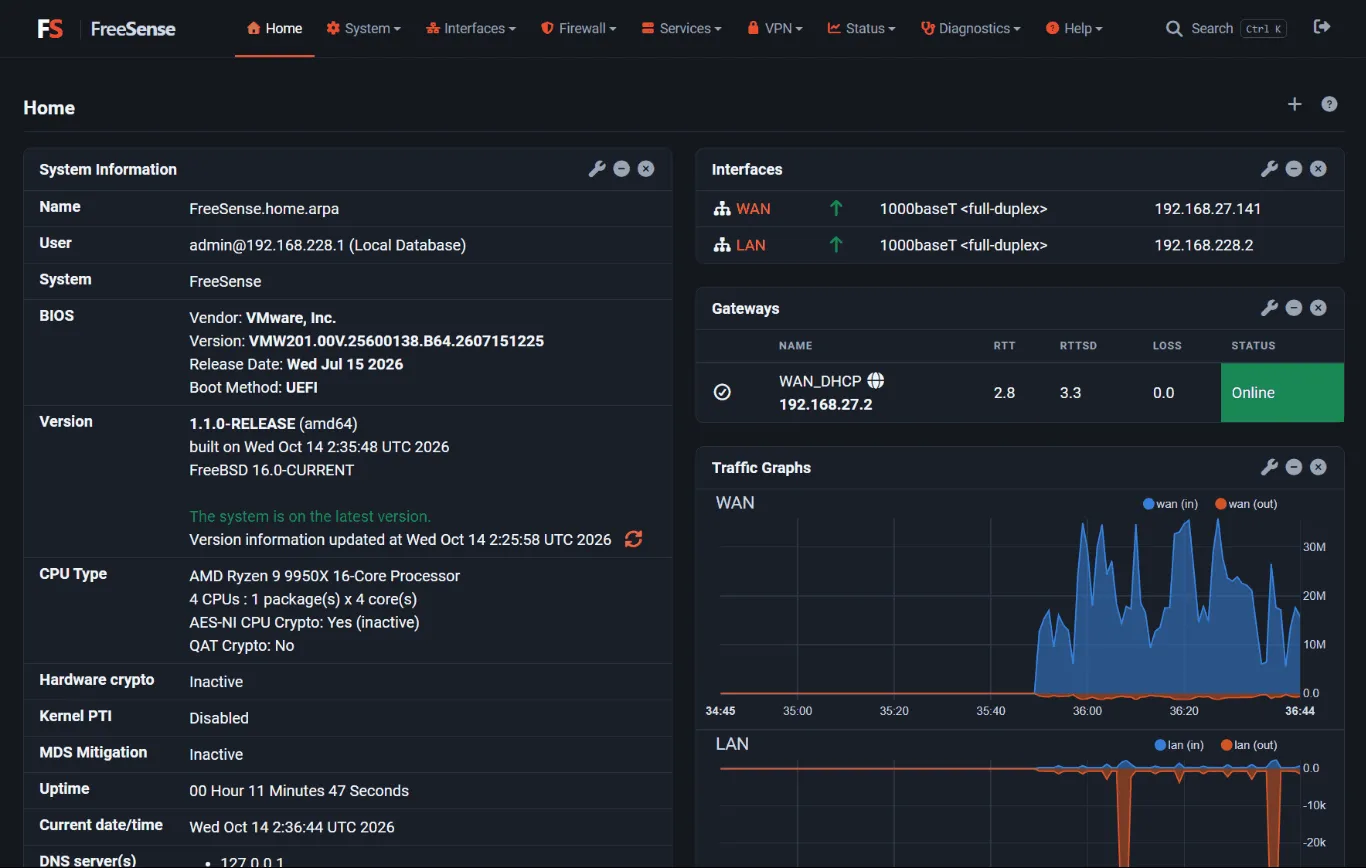The image size is (1366, 868).
Task: Dismiss the Traffic Graphs widget
Action: pos(1318,467)
